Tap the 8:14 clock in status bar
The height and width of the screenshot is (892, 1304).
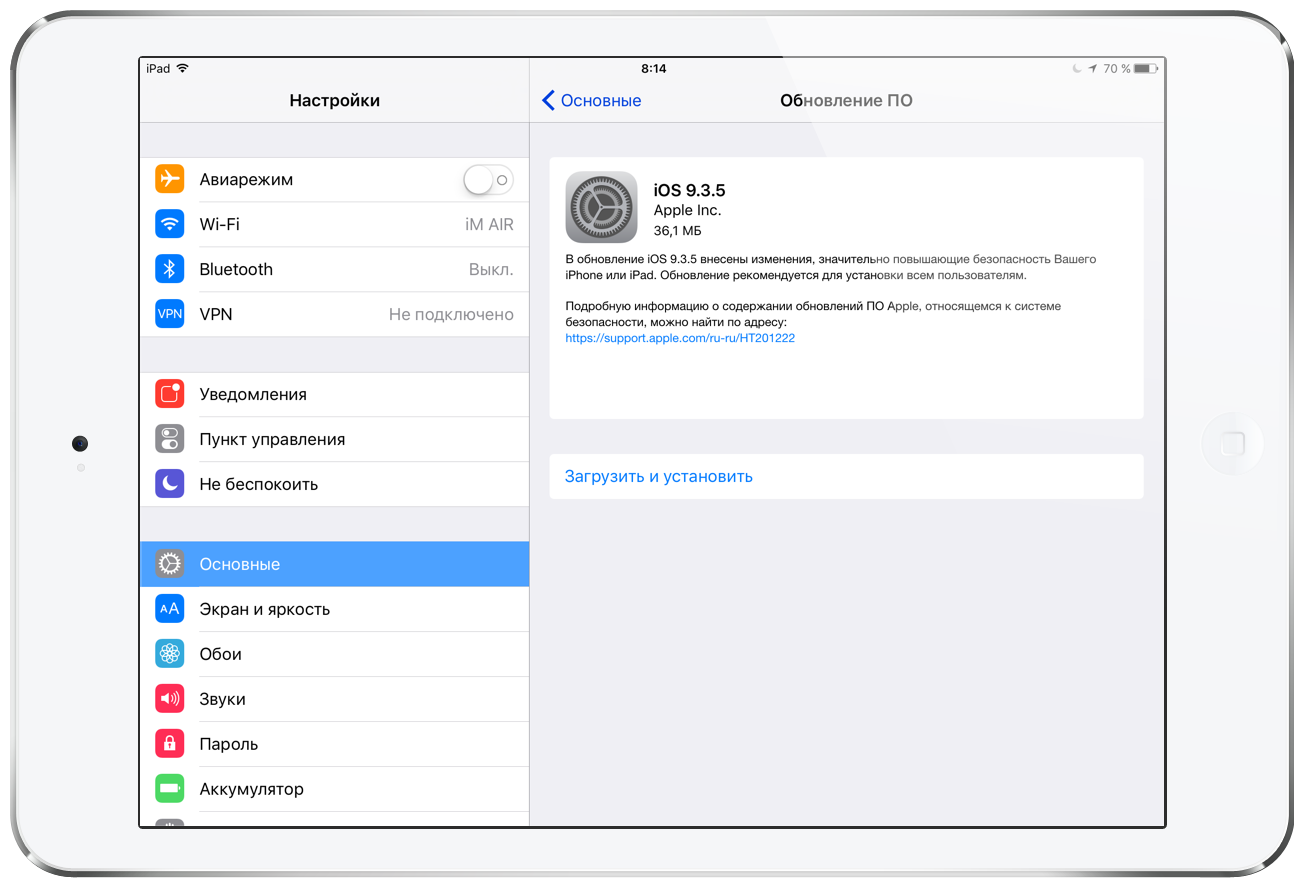[x=653, y=69]
